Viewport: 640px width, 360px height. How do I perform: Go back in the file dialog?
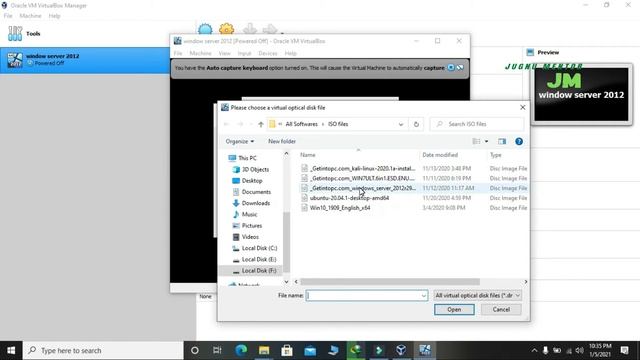click(227, 124)
